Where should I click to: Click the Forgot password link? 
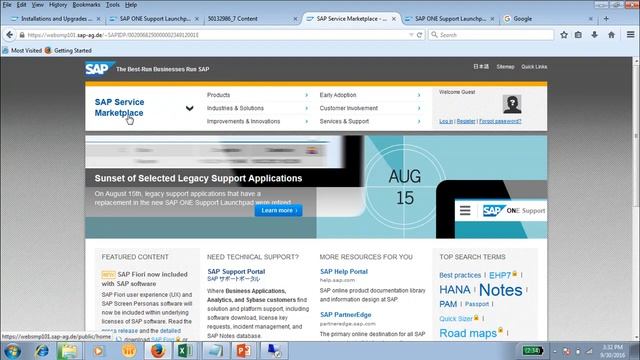pos(500,121)
